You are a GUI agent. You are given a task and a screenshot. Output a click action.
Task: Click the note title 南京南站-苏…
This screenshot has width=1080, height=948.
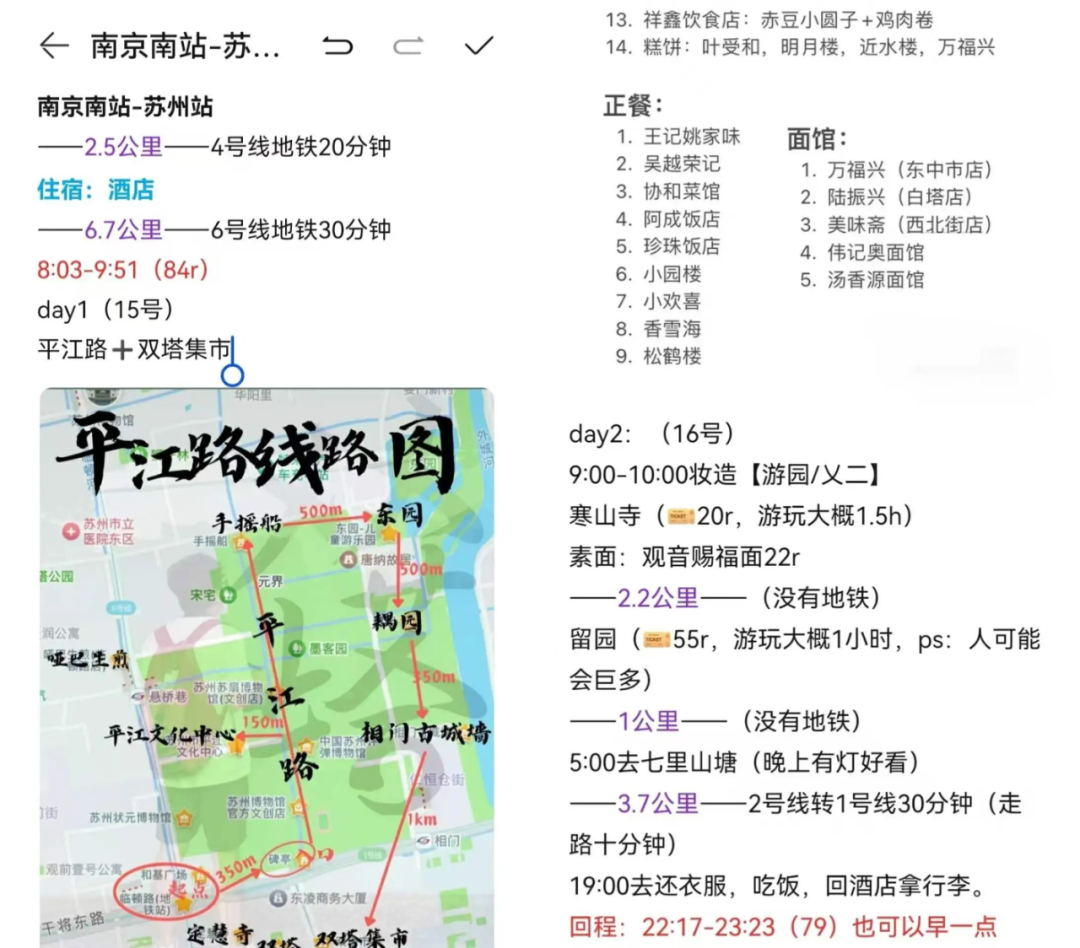click(186, 47)
